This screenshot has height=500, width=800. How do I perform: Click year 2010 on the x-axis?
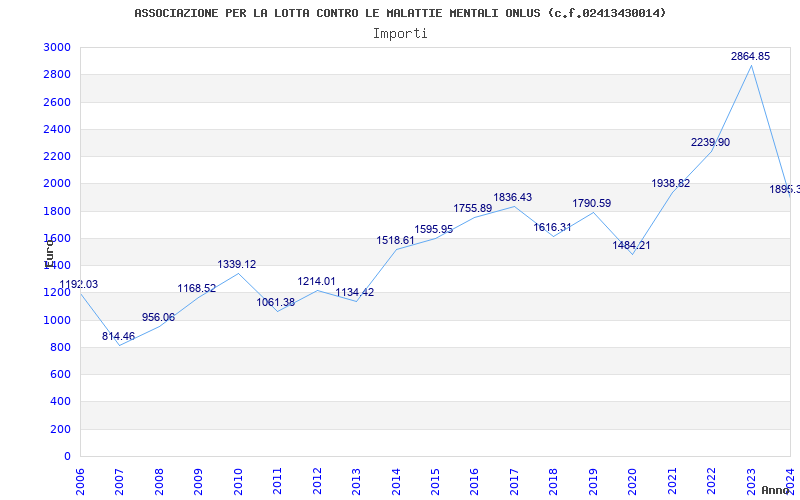coord(238,480)
